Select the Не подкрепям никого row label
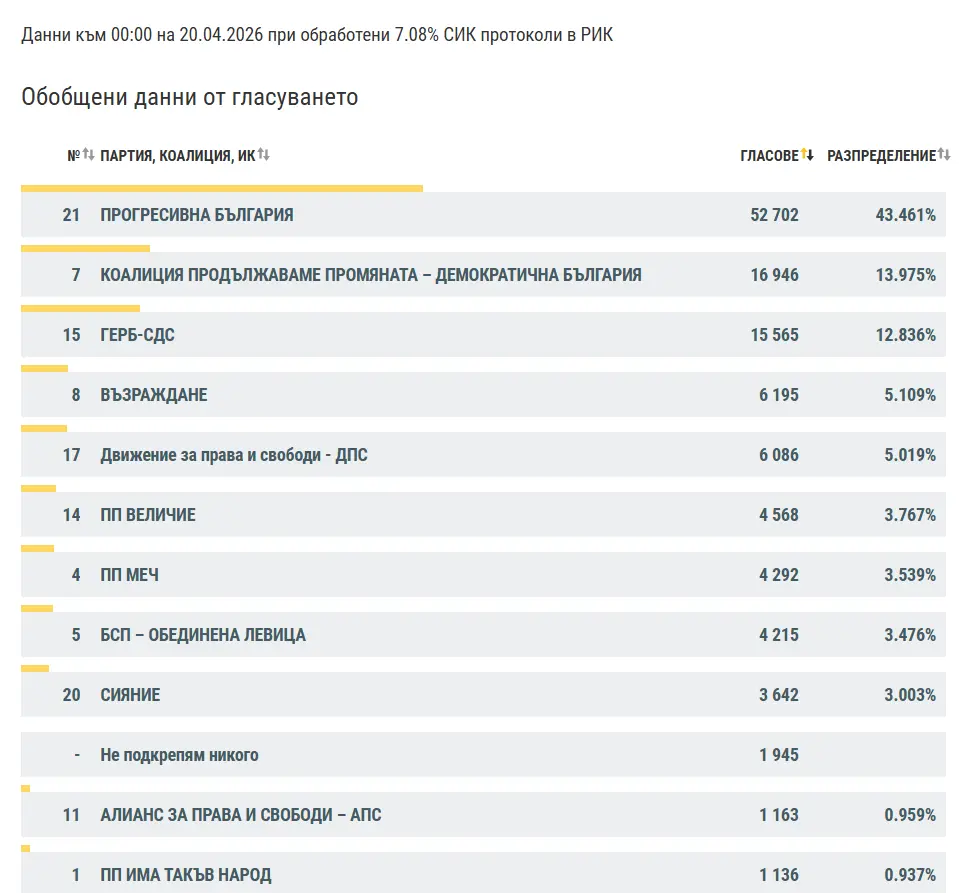The height and width of the screenshot is (893, 959). 179,755
